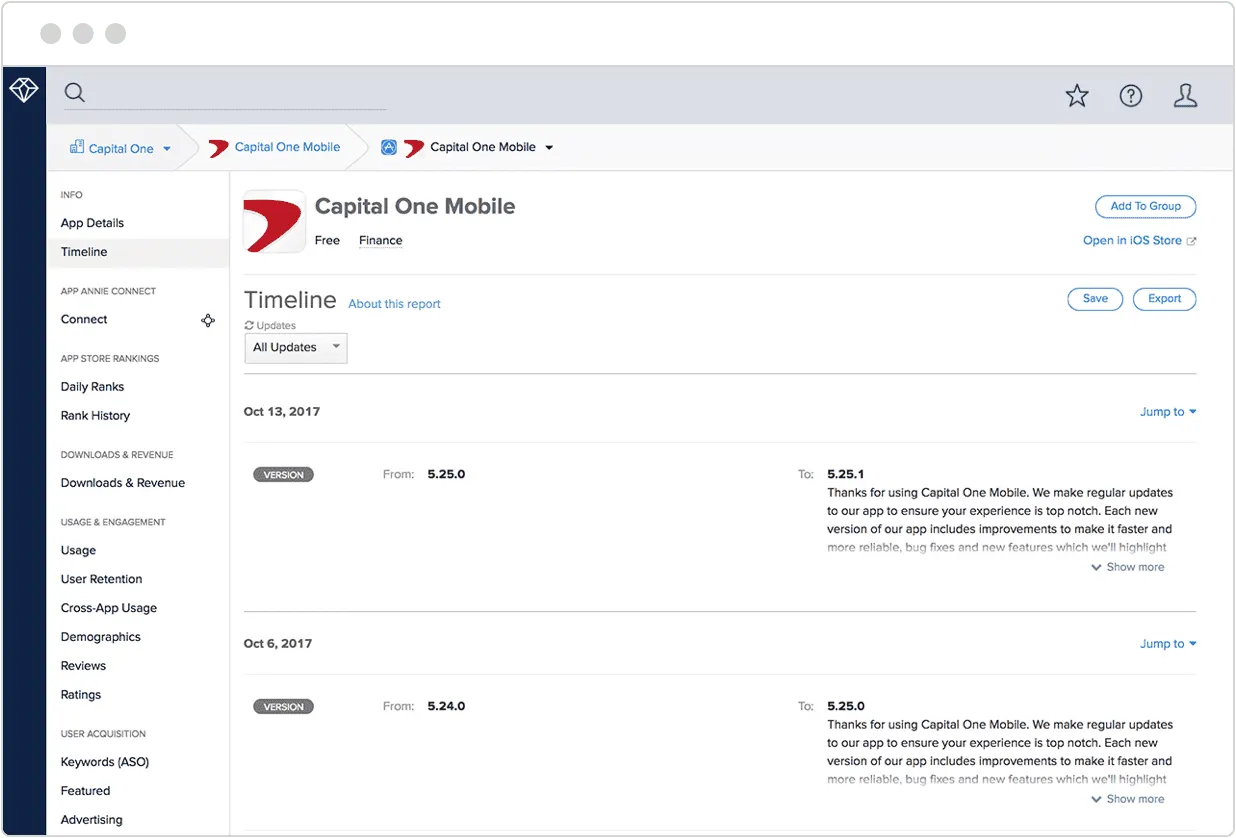
Task: Open the All Updates dropdown
Action: click(x=296, y=347)
